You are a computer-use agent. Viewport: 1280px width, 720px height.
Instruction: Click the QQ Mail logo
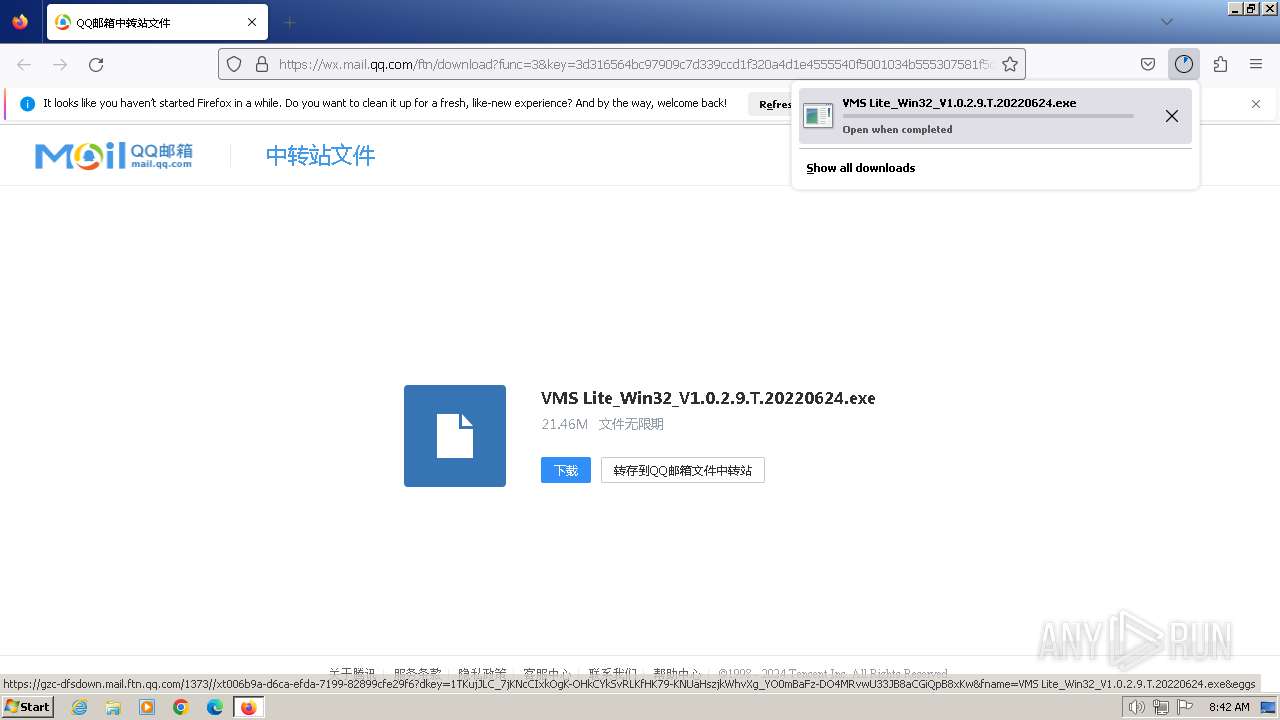(114, 155)
